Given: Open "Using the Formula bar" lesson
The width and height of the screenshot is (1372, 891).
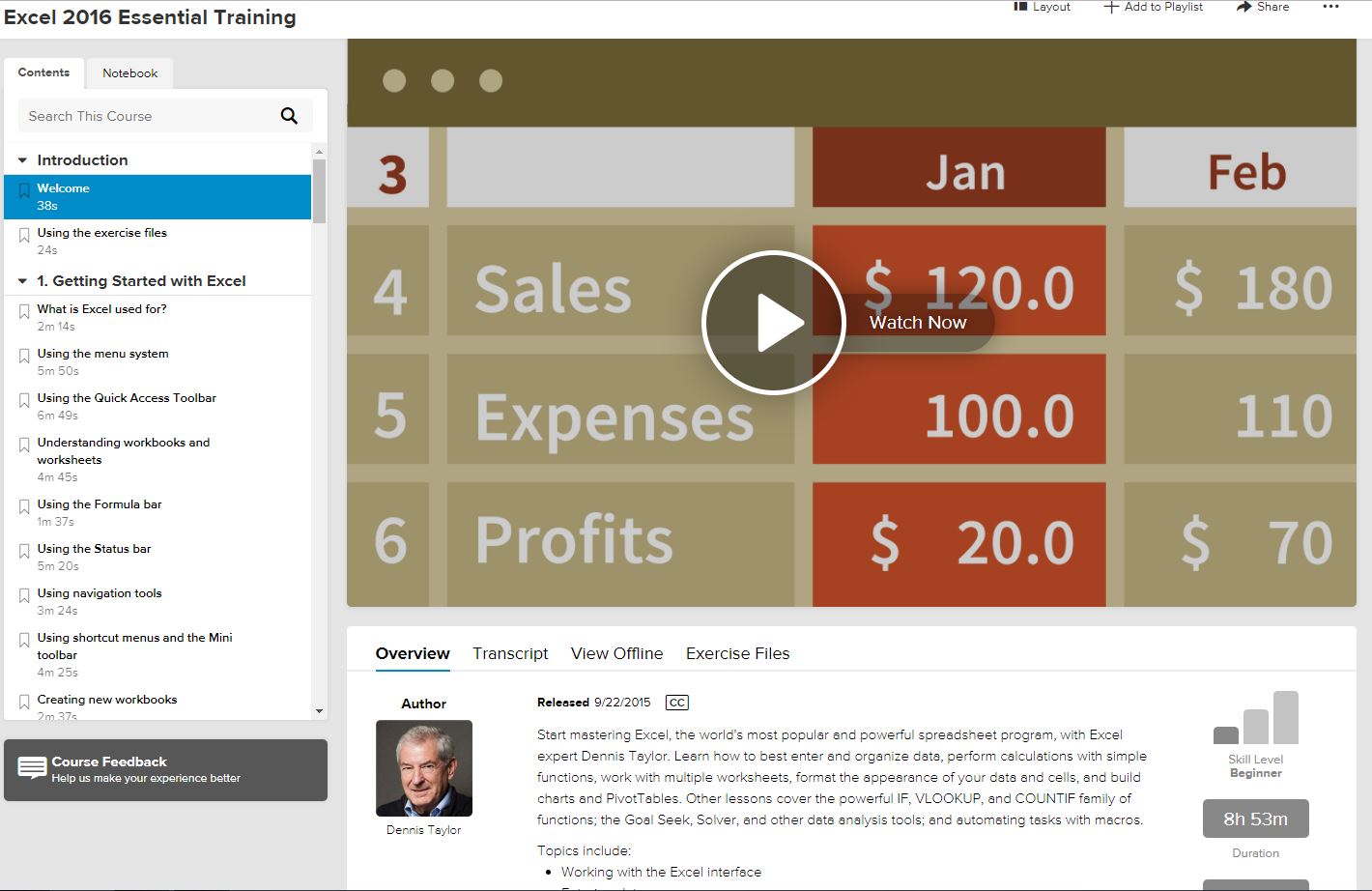Looking at the screenshot, I should coord(100,504).
